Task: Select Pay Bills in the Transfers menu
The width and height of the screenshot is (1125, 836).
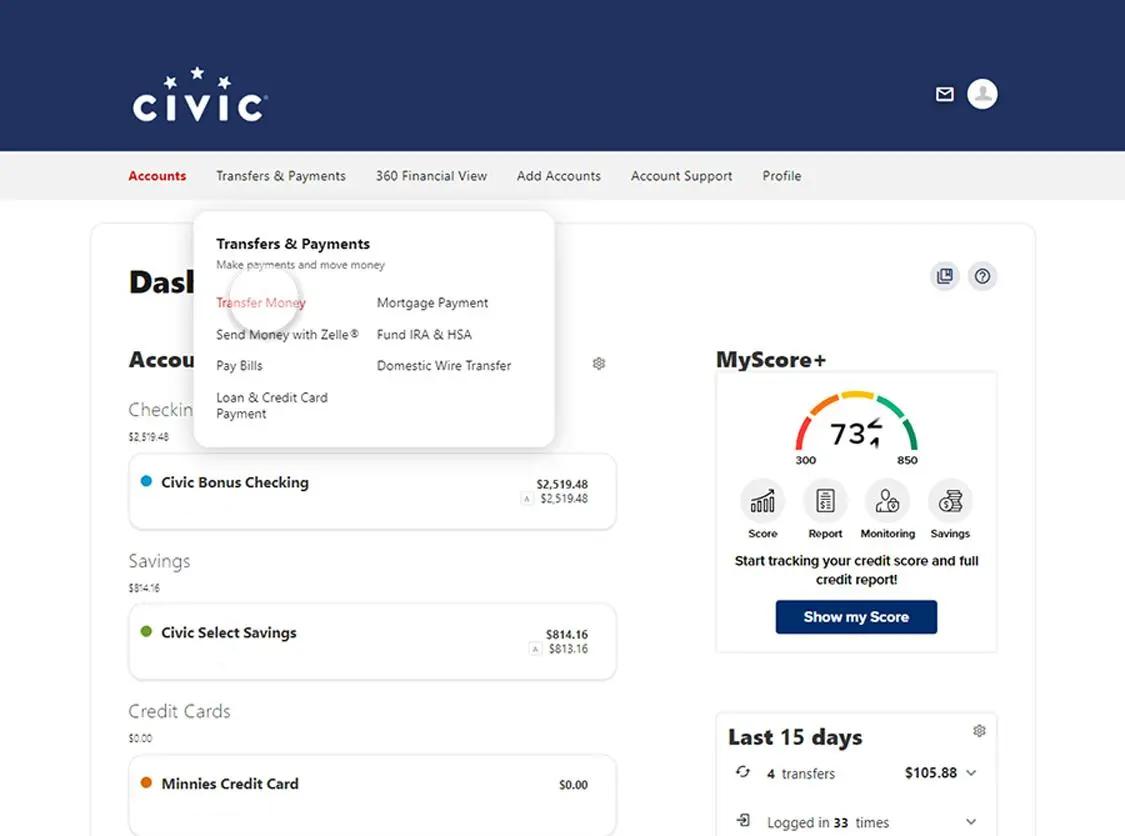Action: (239, 365)
